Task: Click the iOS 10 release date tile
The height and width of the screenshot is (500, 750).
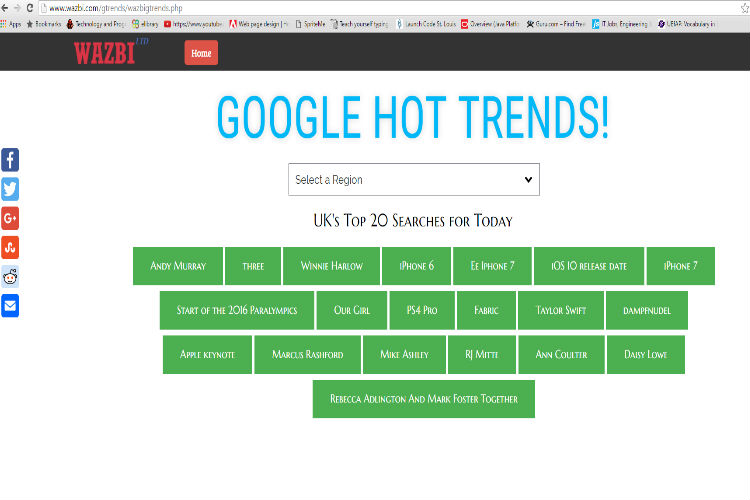Action: 589,266
